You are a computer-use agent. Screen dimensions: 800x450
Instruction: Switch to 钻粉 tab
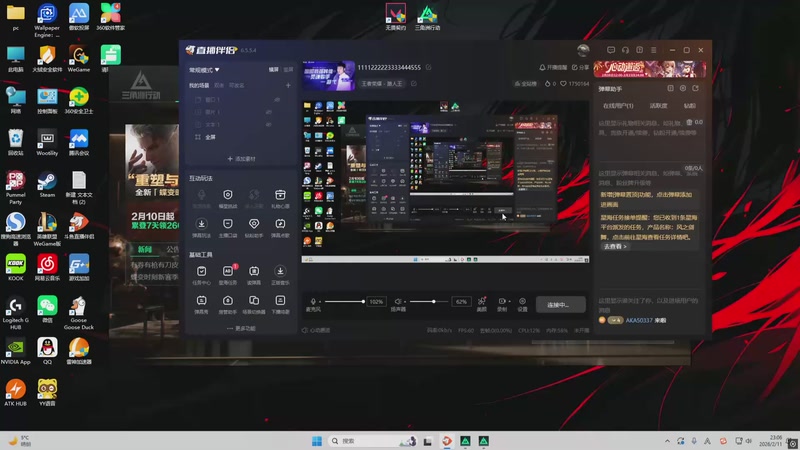click(690, 106)
